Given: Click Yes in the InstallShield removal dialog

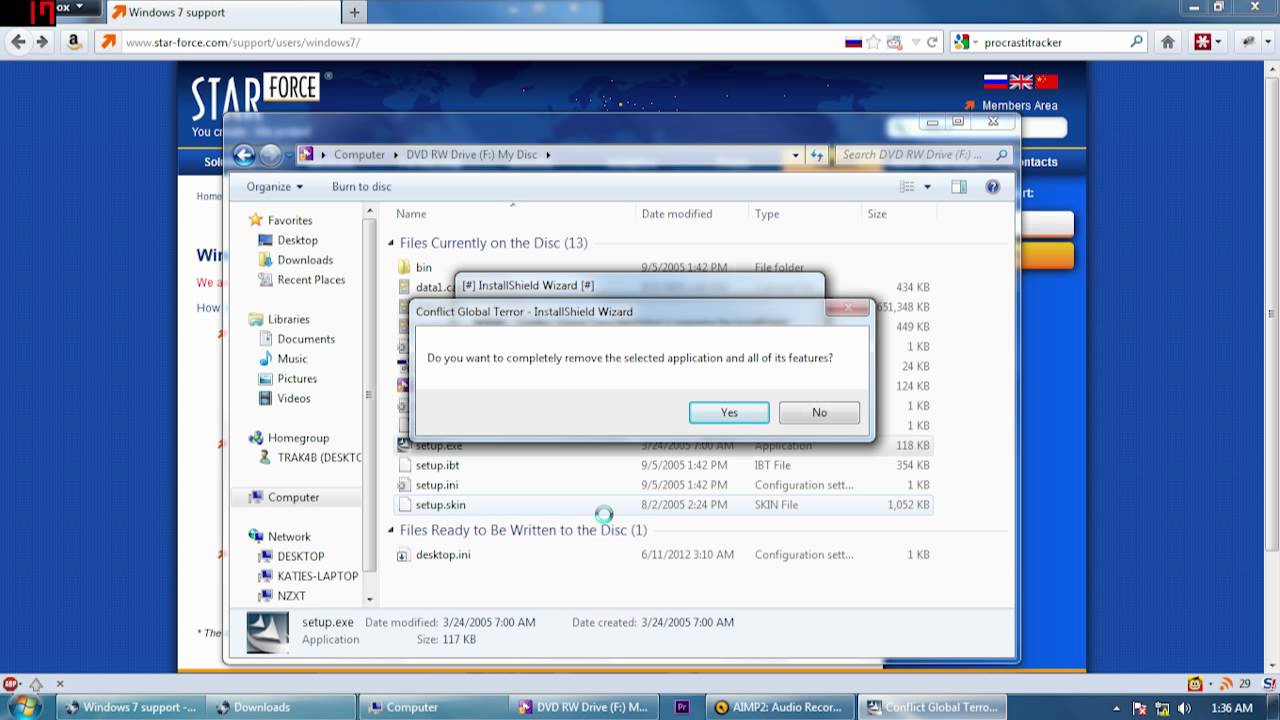Looking at the screenshot, I should [729, 412].
